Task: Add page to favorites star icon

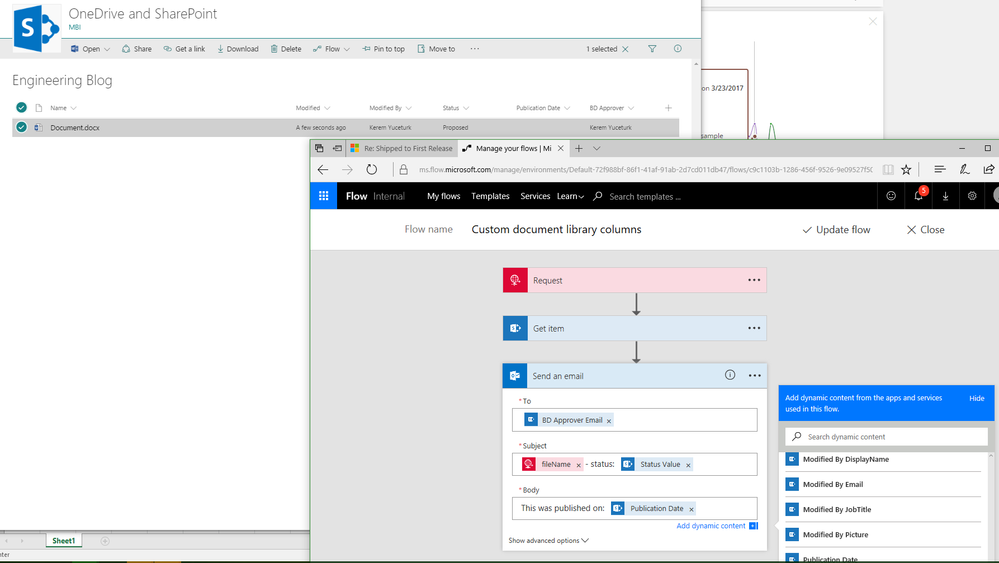Action: coord(906,169)
